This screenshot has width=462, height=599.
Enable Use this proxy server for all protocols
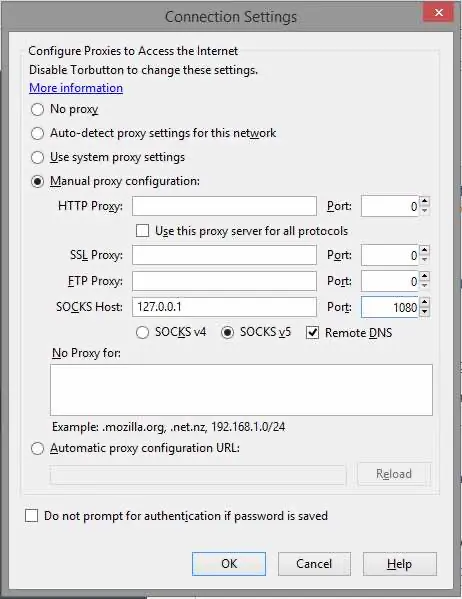(143, 231)
